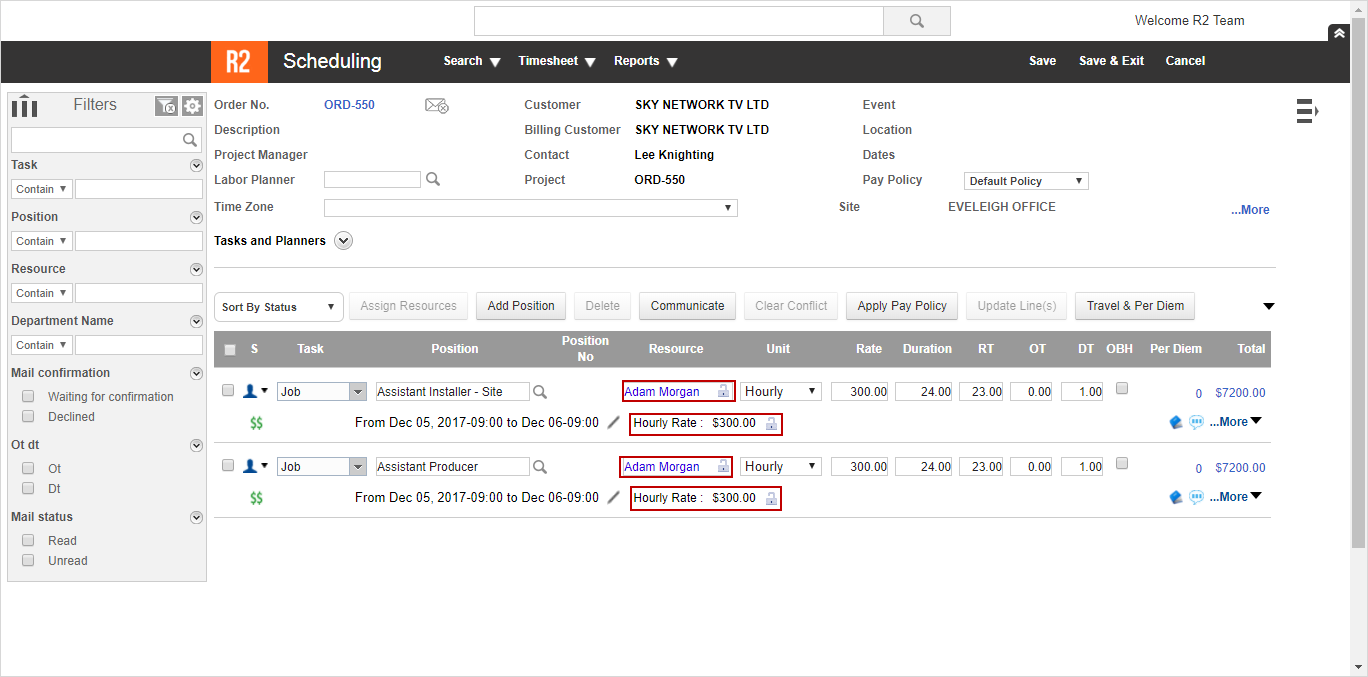Expand the Tasks and Planners section
Screen dimensions: 1368x677
coord(344,241)
